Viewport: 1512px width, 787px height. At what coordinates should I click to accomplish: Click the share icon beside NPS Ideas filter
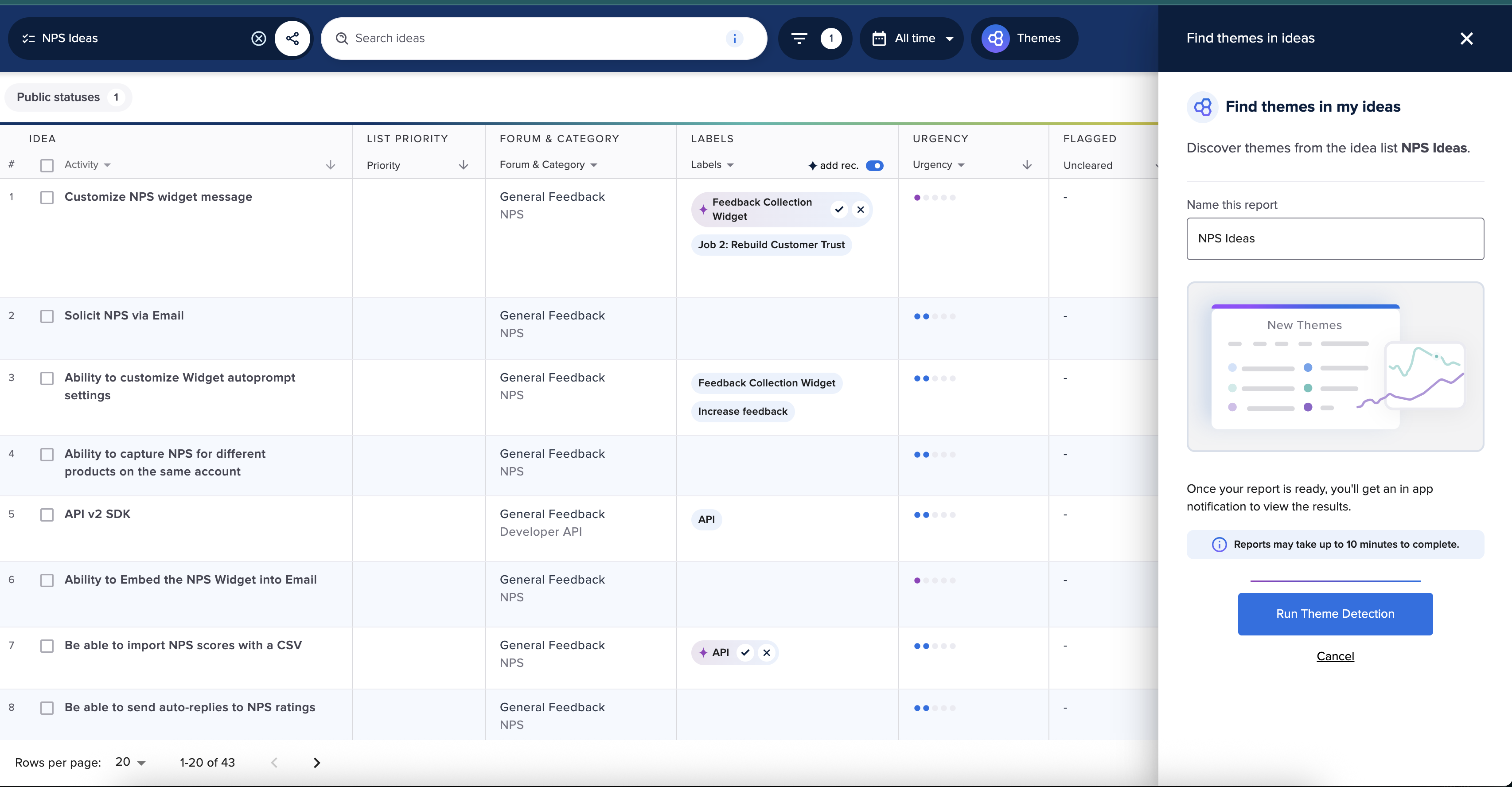[x=293, y=38]
